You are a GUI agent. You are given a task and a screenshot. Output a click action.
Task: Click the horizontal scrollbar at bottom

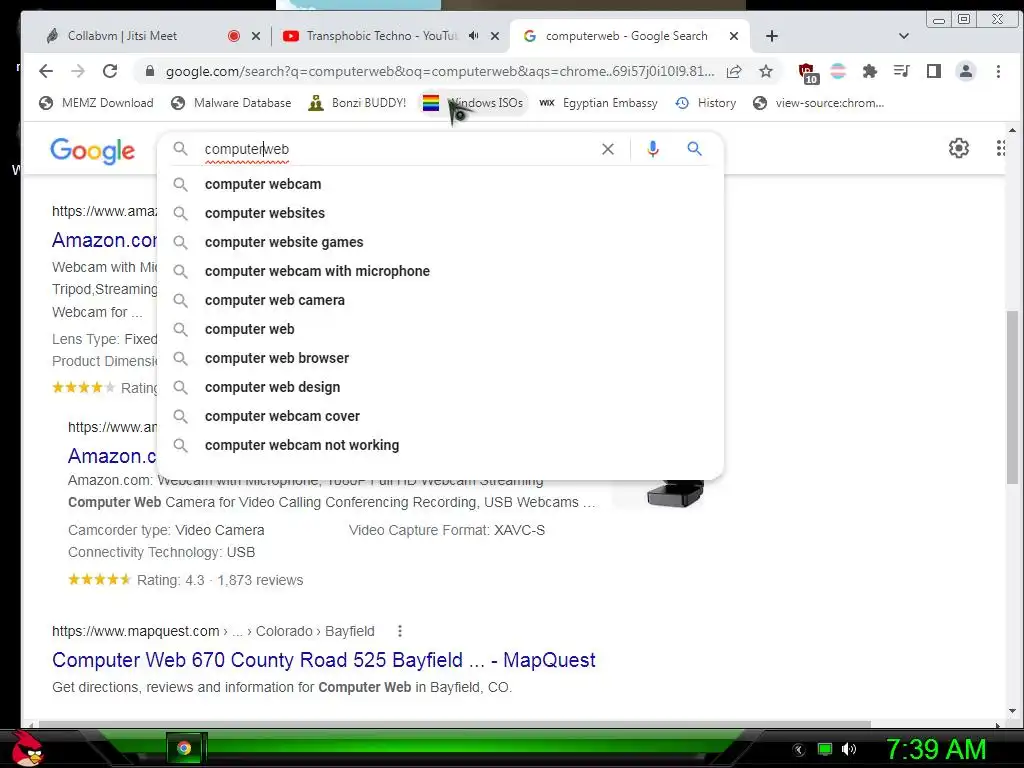pos(455,724)
